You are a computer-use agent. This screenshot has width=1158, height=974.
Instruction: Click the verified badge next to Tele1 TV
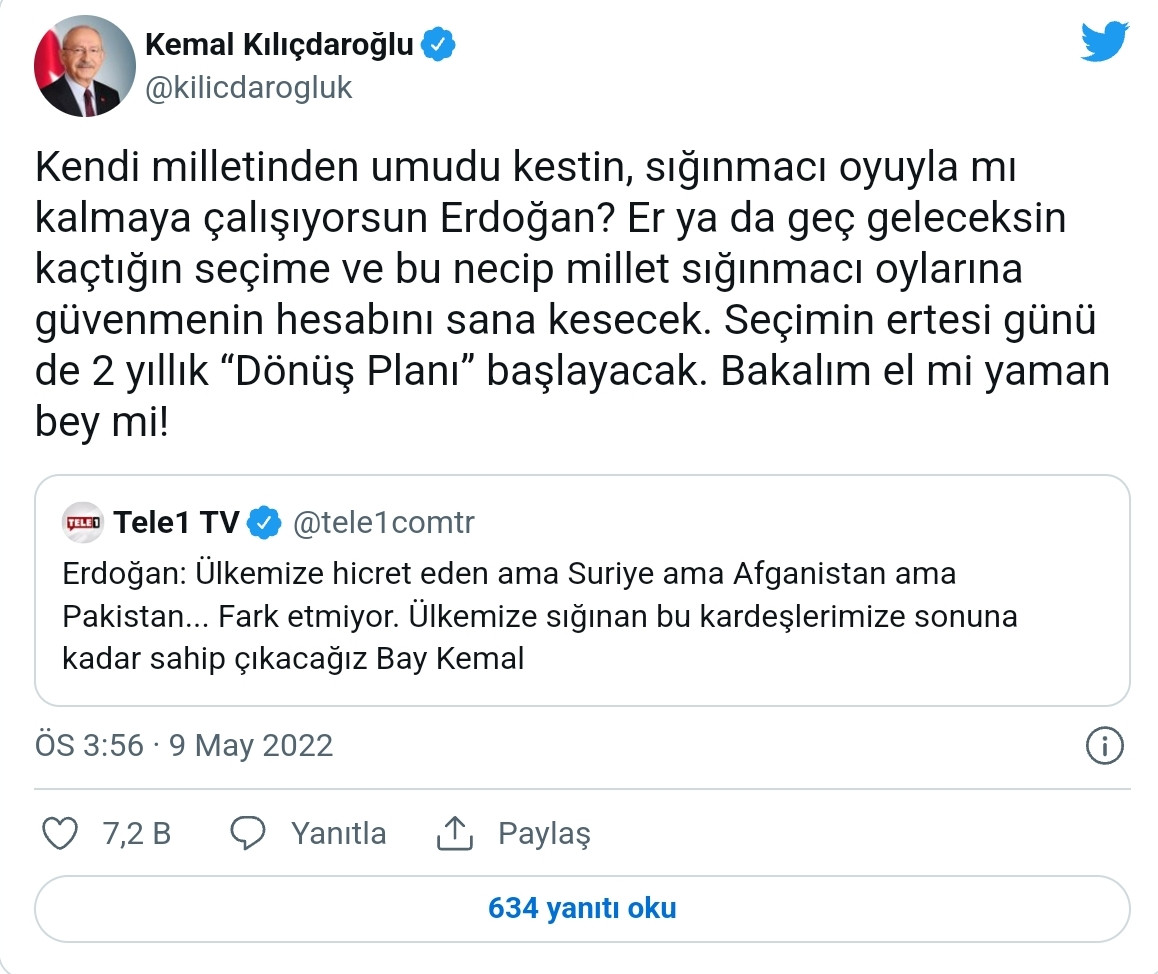click(262, 521)
